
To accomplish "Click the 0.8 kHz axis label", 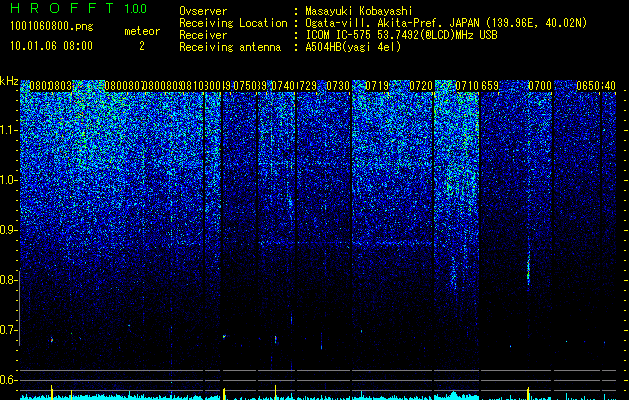I will pos(9,280).
